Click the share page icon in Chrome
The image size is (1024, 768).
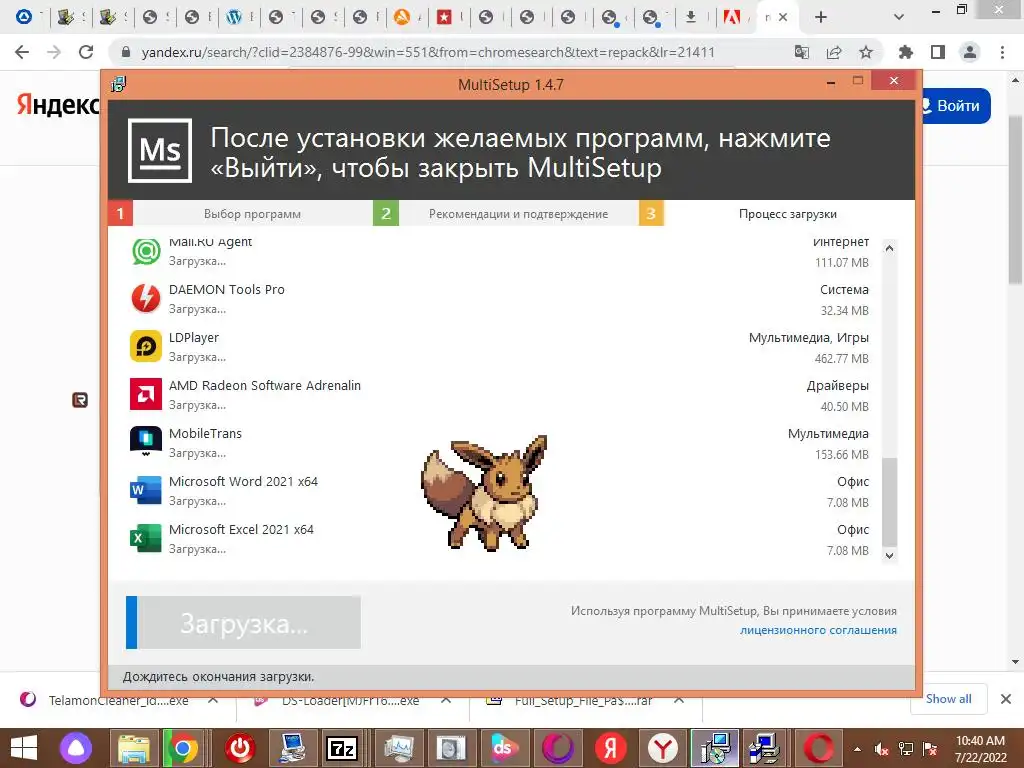834,52
